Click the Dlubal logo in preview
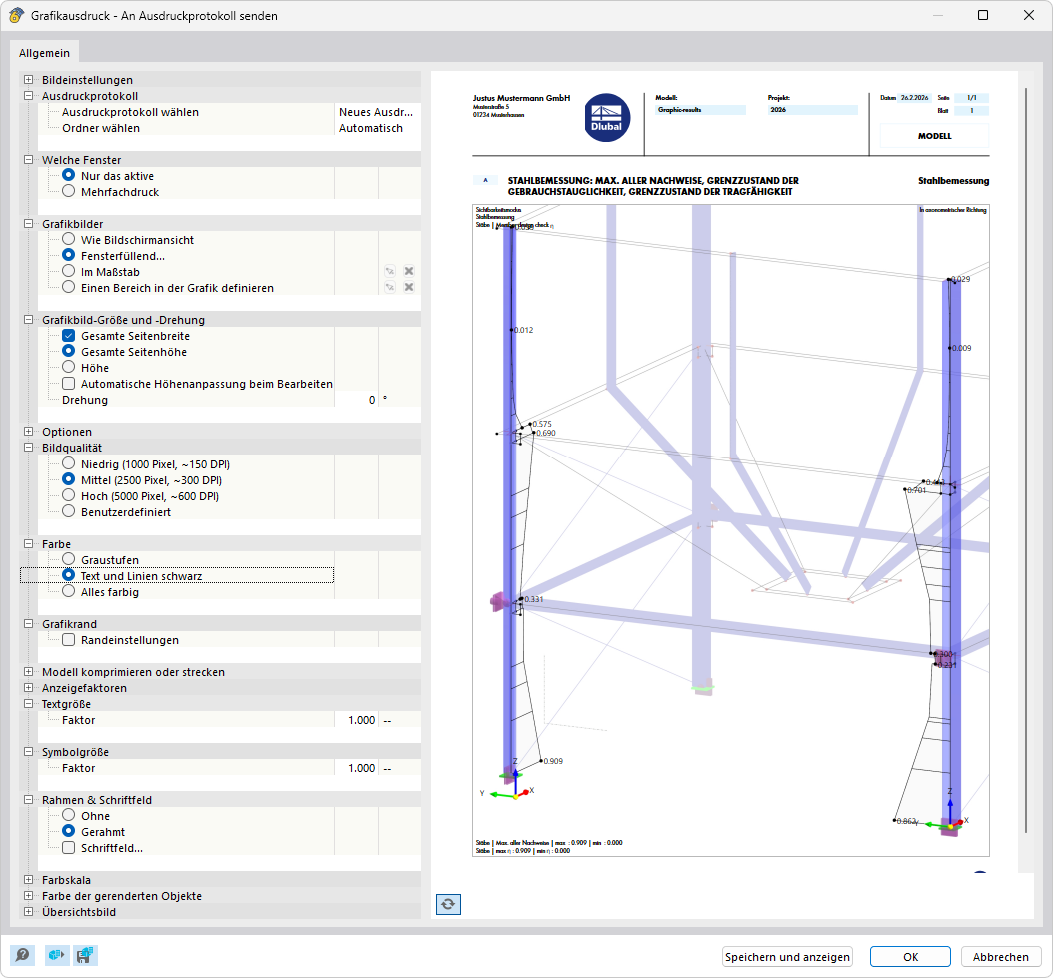This screenshot has width=1053, height=978. (607, 118)
